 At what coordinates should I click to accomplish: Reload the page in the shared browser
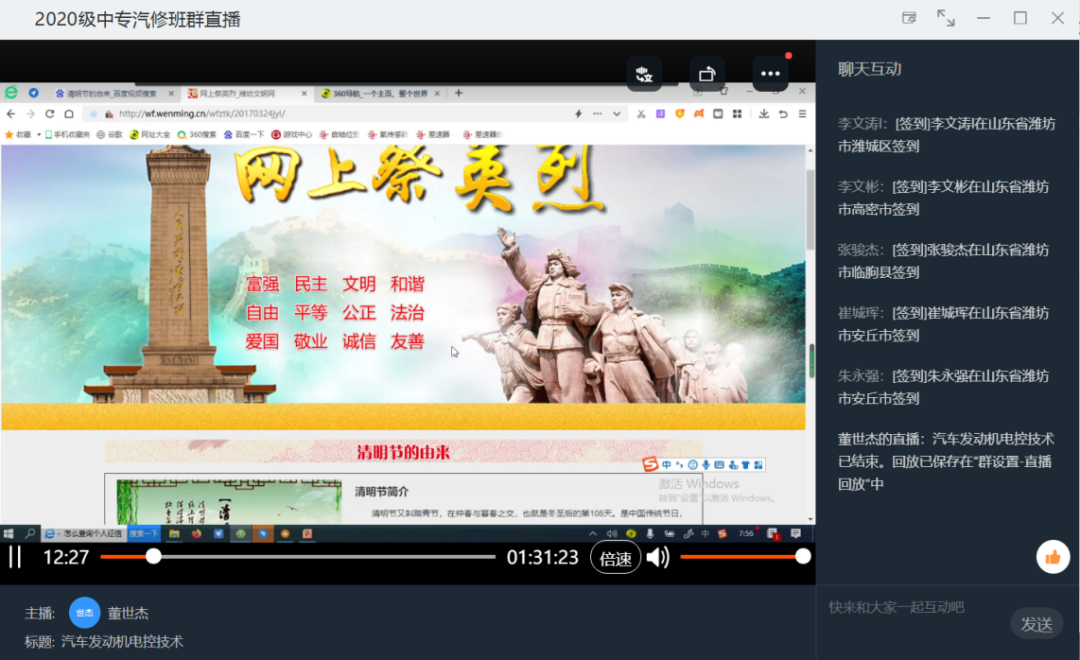pyautogui.click(x=50, y=114)
